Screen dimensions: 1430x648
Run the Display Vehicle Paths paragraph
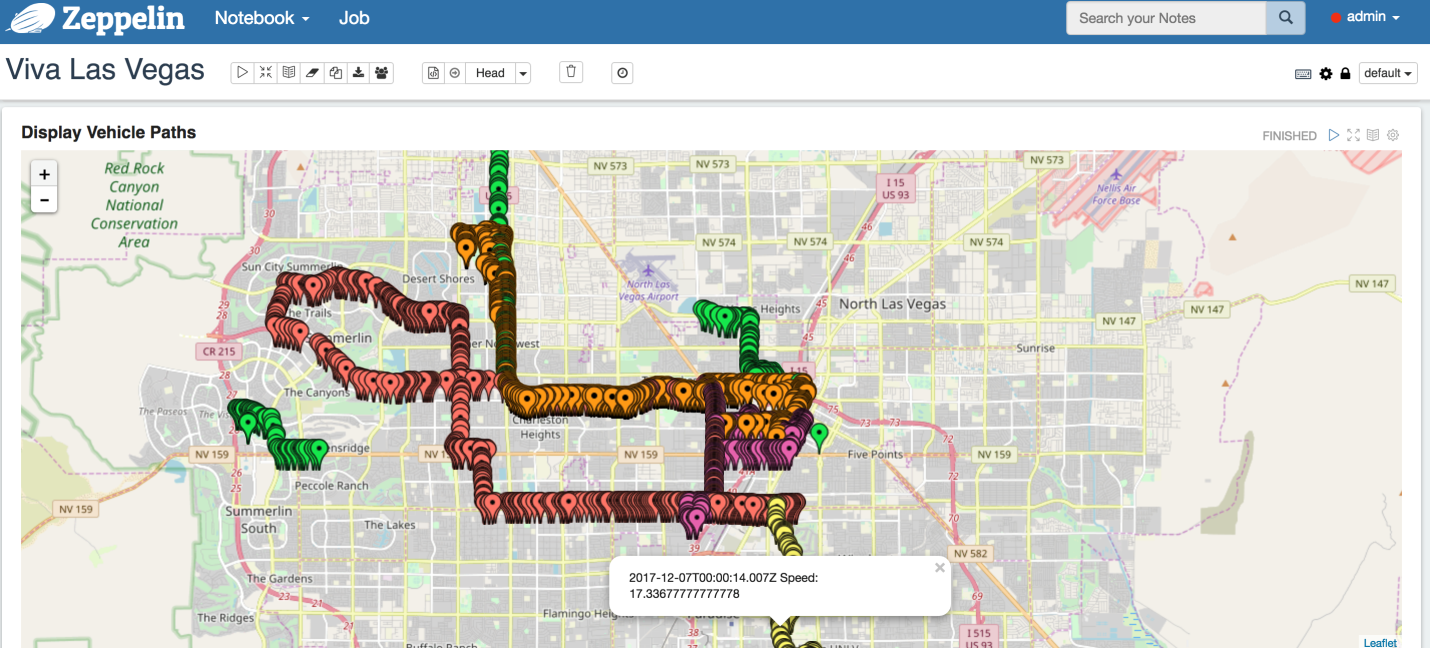pos(1333,134)
